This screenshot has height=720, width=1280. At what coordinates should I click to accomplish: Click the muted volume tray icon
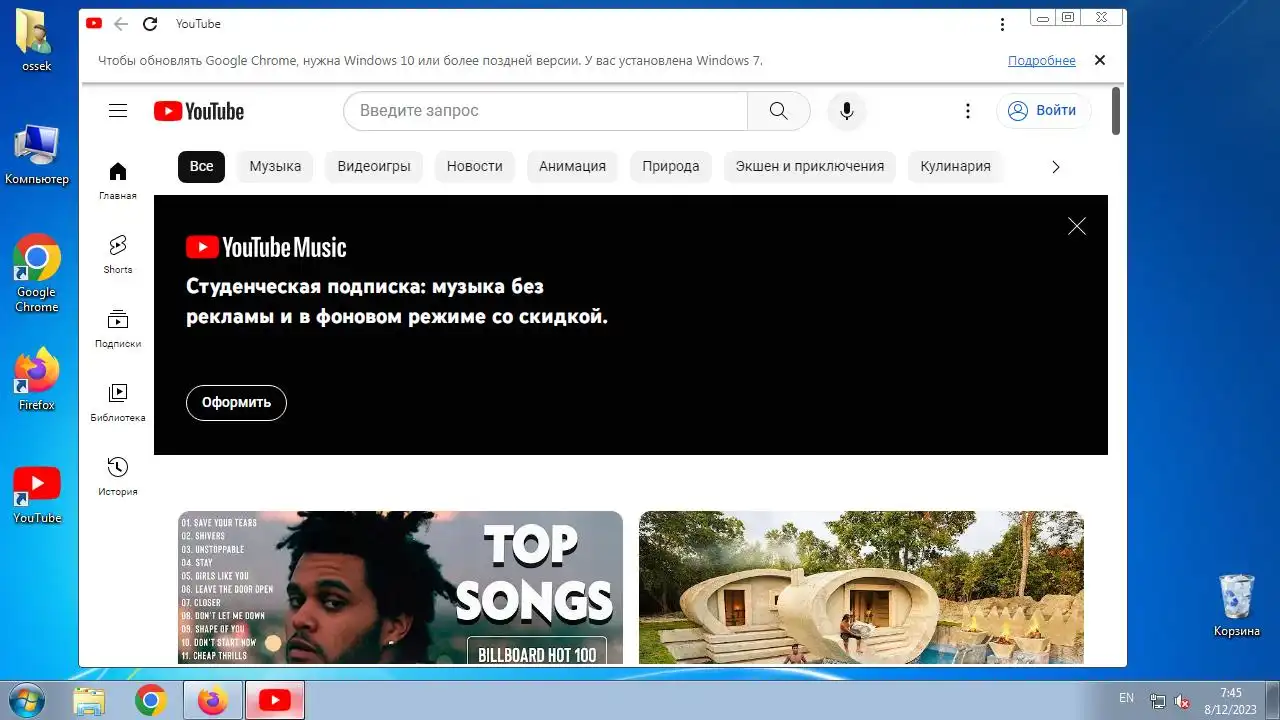pyautogui.click(x=1182, y=701)
